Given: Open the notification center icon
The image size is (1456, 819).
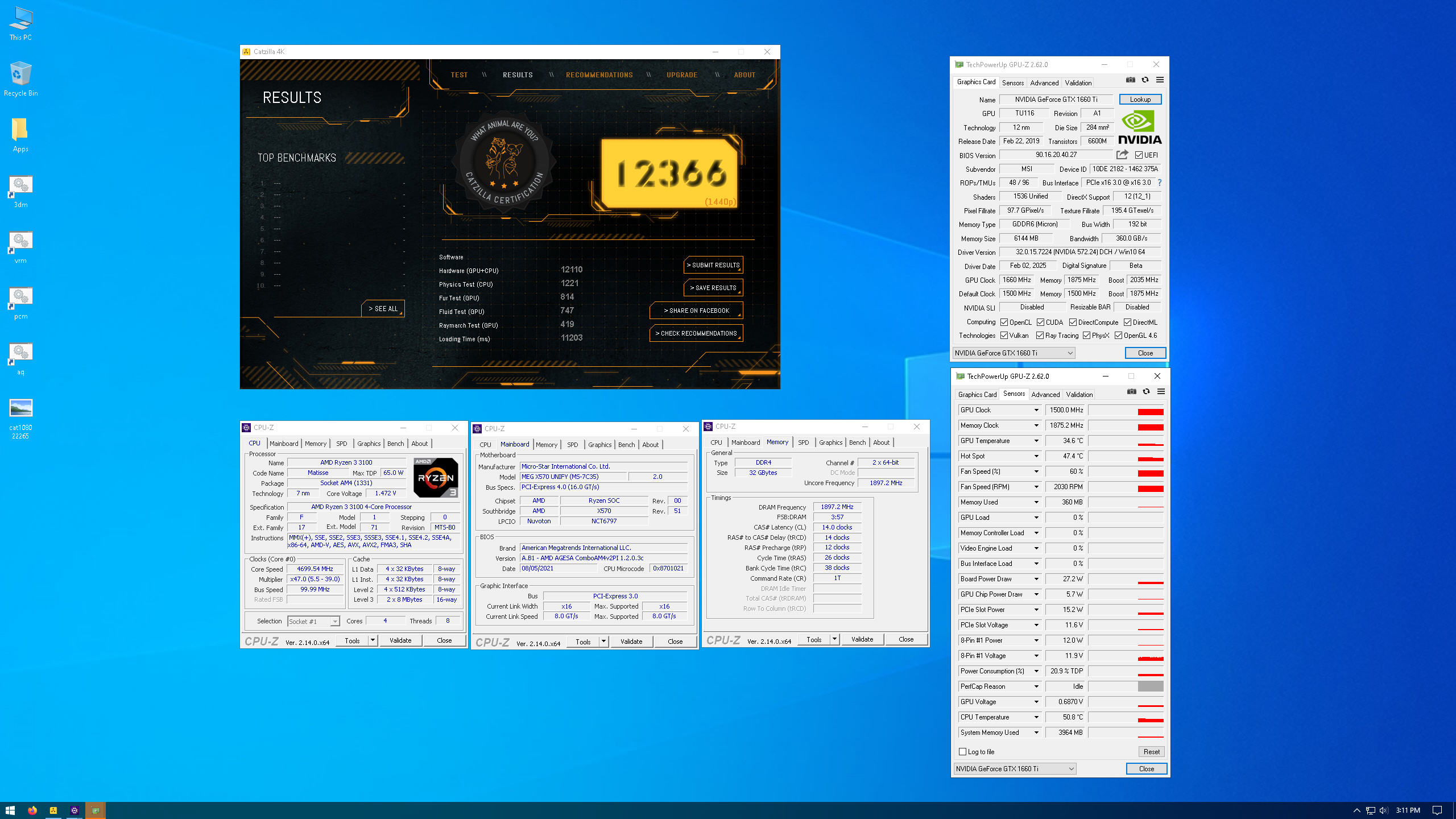Looking at the screenshot, I should [1437, 810].
